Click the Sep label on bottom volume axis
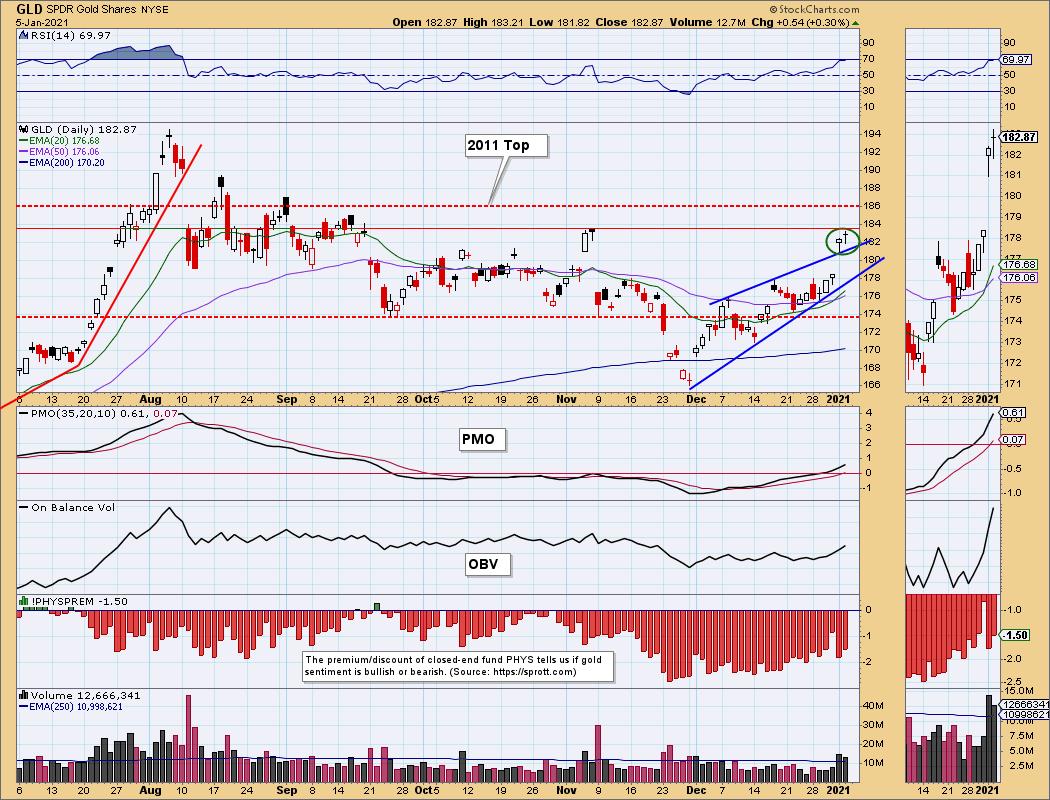This screenshot has width=1050, height=800. (x=287, y=790)
